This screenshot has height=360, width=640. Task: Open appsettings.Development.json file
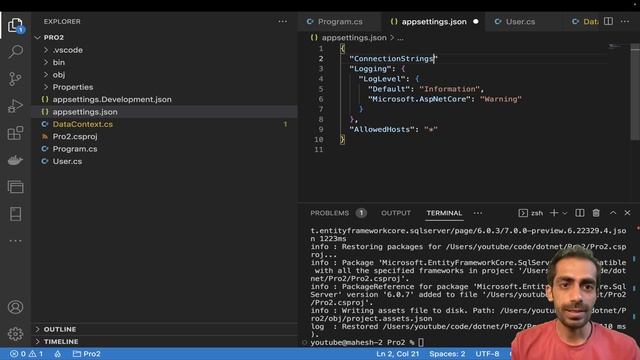point(112,100)
